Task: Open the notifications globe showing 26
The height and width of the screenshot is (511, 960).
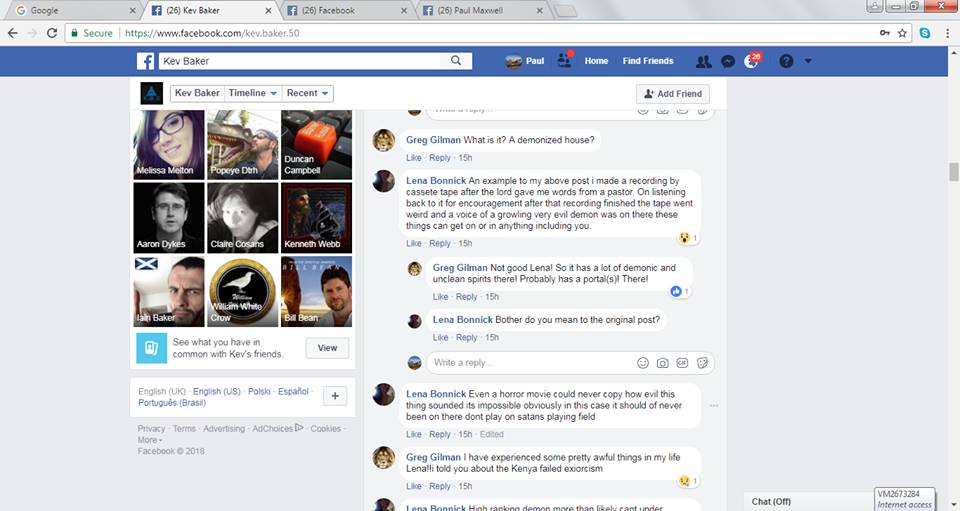Action: click(x=751, y=61)
